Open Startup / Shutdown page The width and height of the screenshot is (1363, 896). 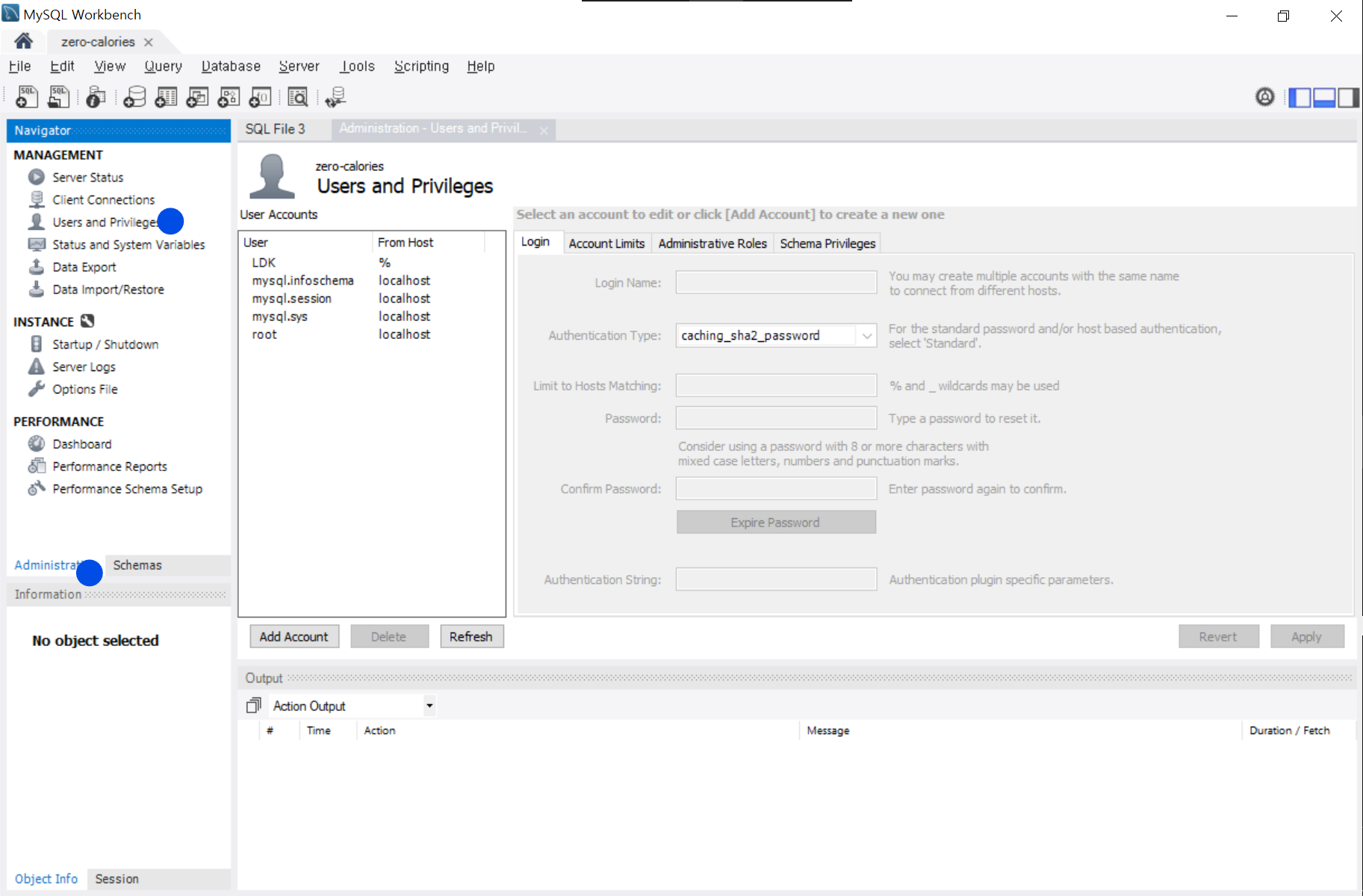point(105,344)
